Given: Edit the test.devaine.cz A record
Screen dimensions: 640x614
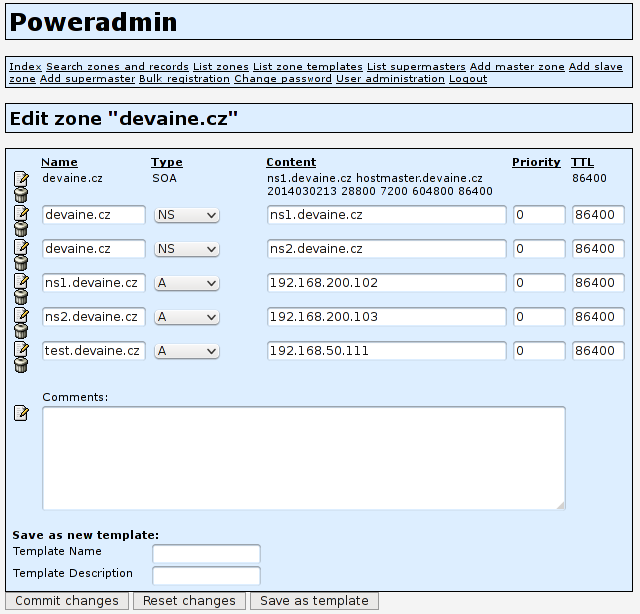Looking at the screenshot, I should [x=21, y=349].
